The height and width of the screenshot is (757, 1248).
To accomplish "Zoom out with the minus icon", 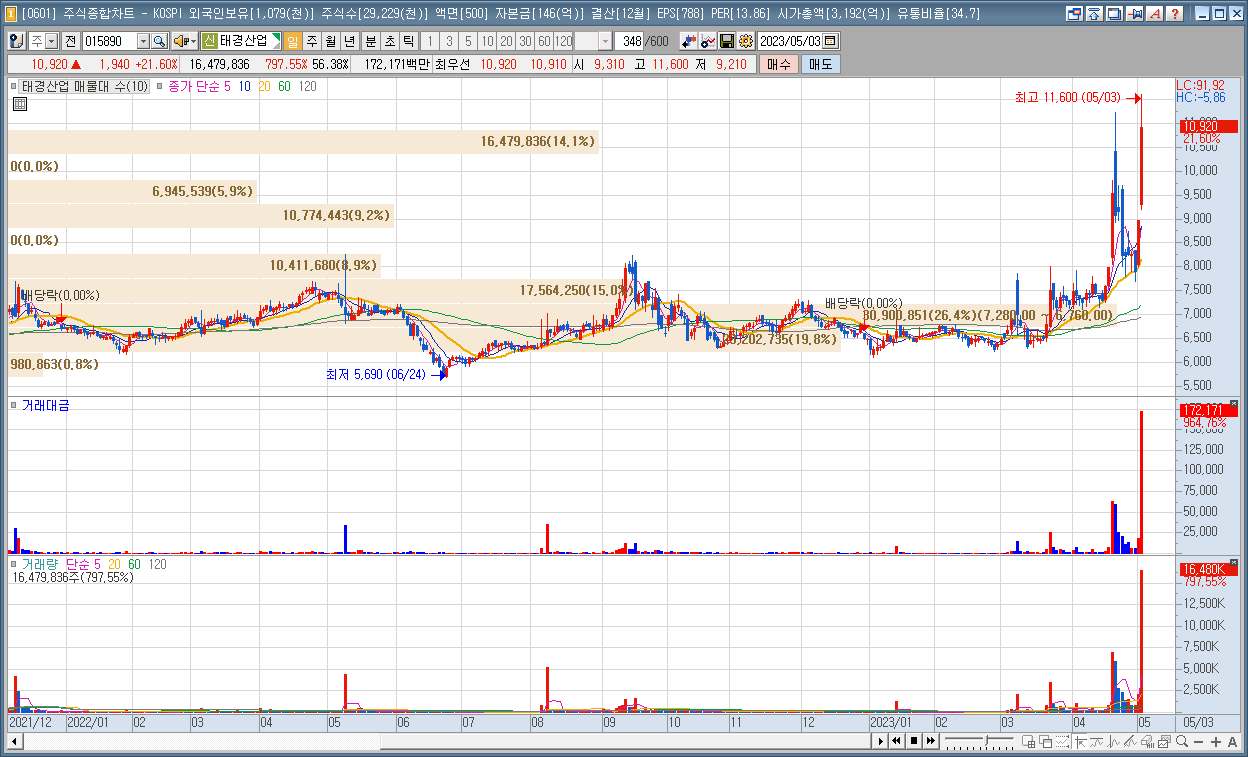I will (1198, 741).
